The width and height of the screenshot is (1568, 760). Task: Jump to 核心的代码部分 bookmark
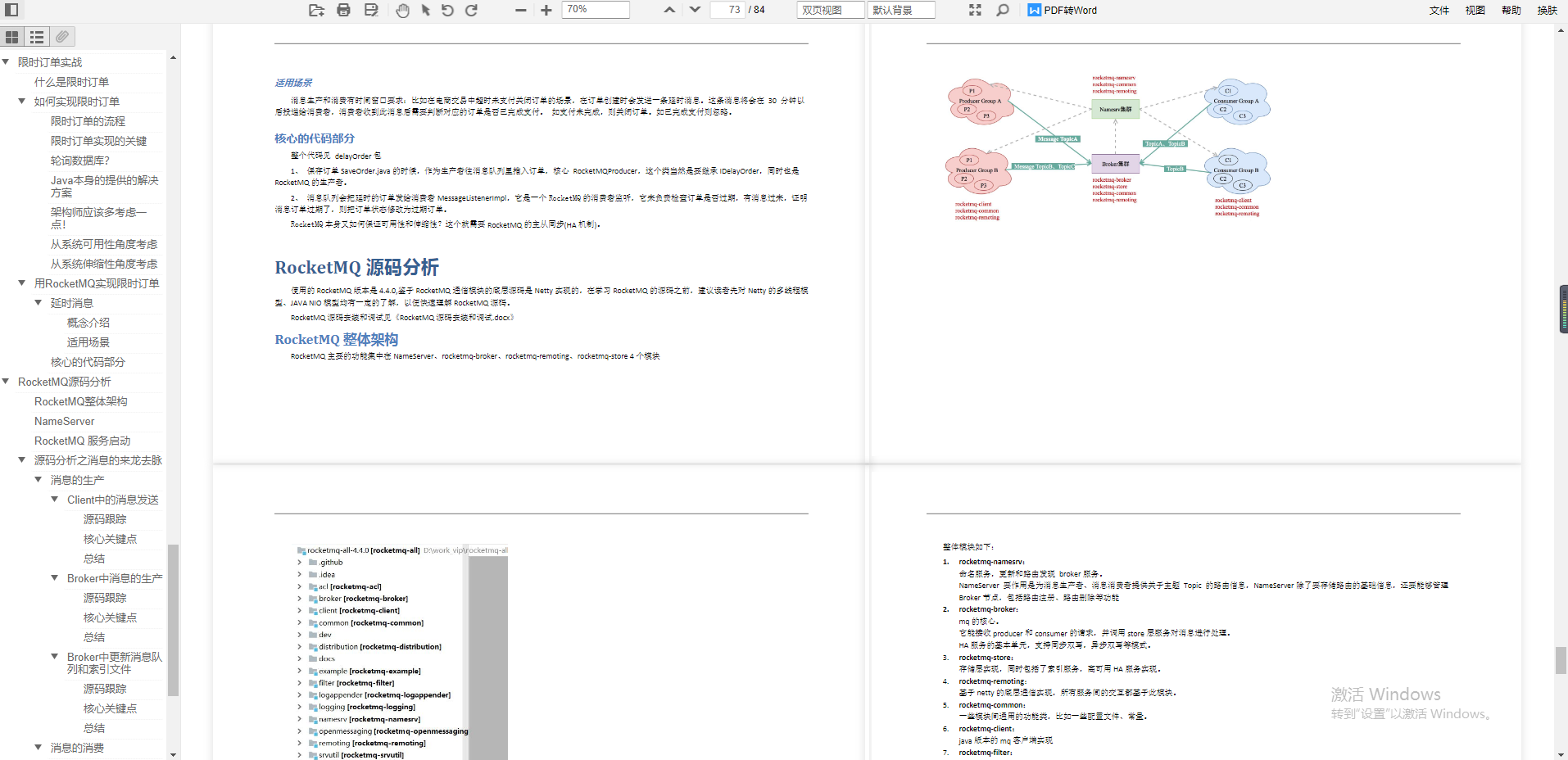[88, 362]
